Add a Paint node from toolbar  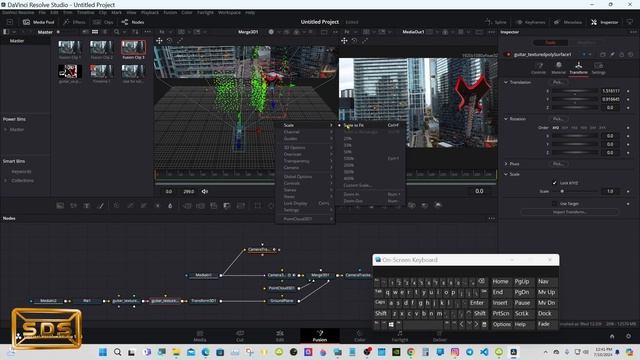click(x=100, y=206)
